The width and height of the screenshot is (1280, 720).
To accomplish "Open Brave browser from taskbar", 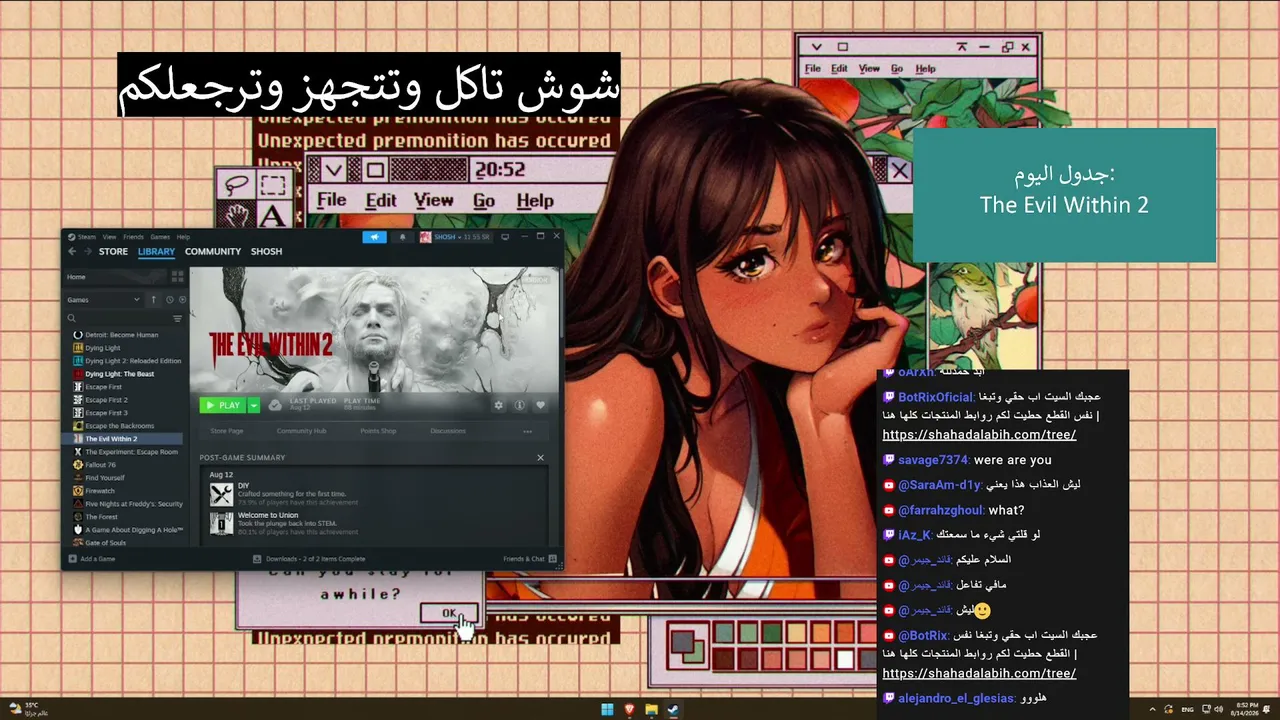I will 629,710.
